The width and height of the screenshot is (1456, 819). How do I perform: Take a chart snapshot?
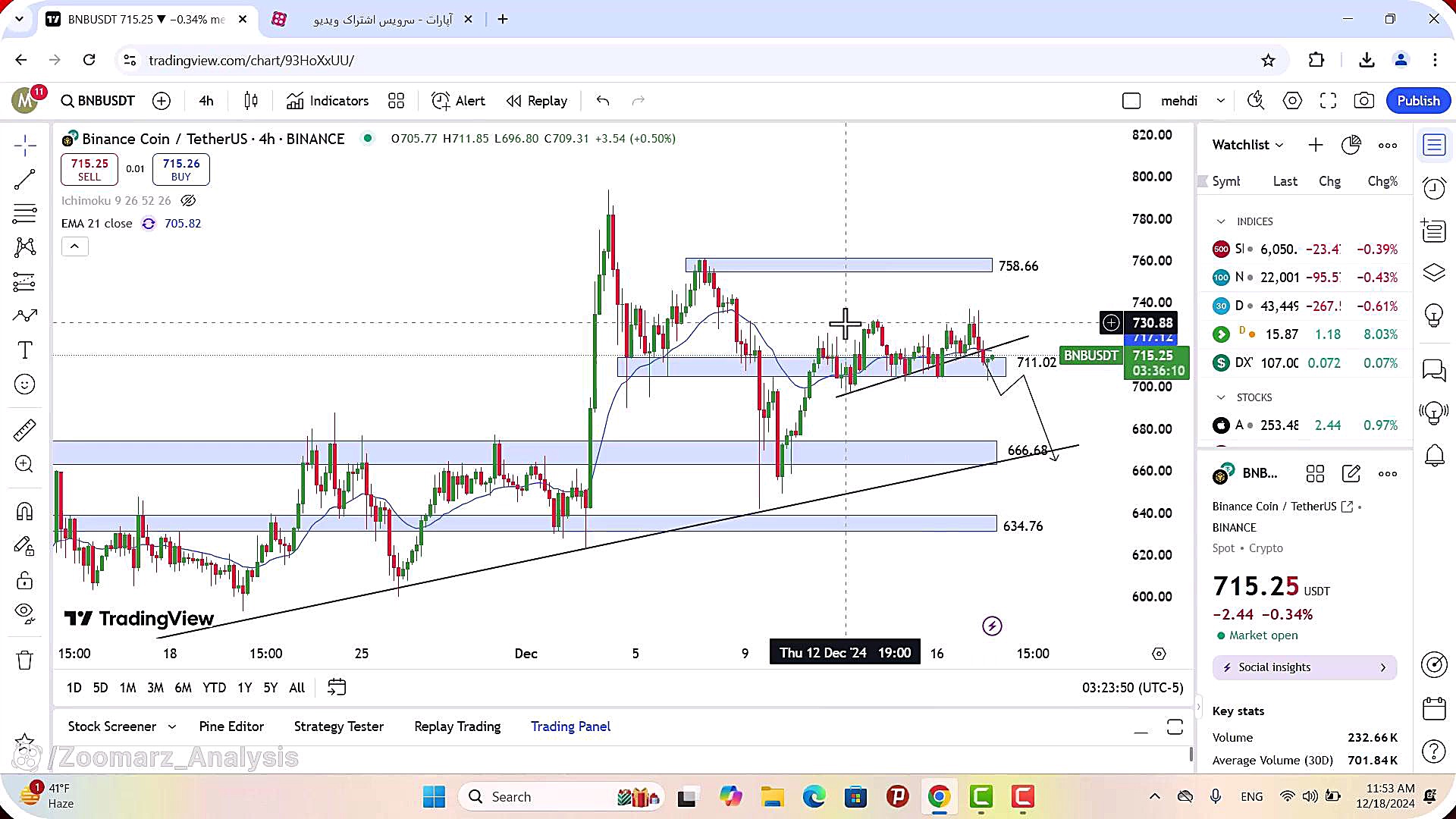pyautogui.click(x=1363, y=101)
